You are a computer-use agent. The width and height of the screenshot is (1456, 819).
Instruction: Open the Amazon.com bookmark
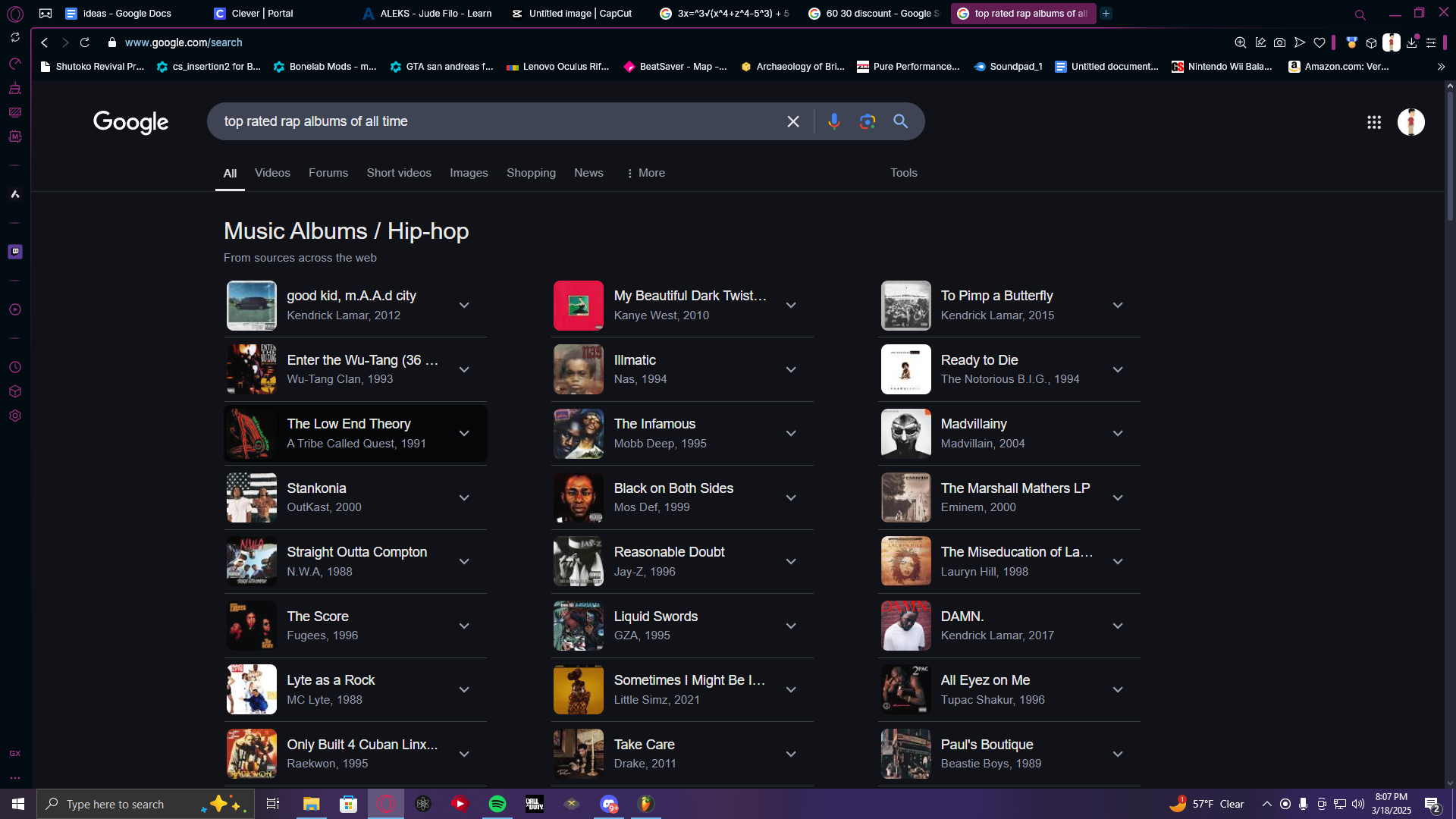(x=1339, y=67)
